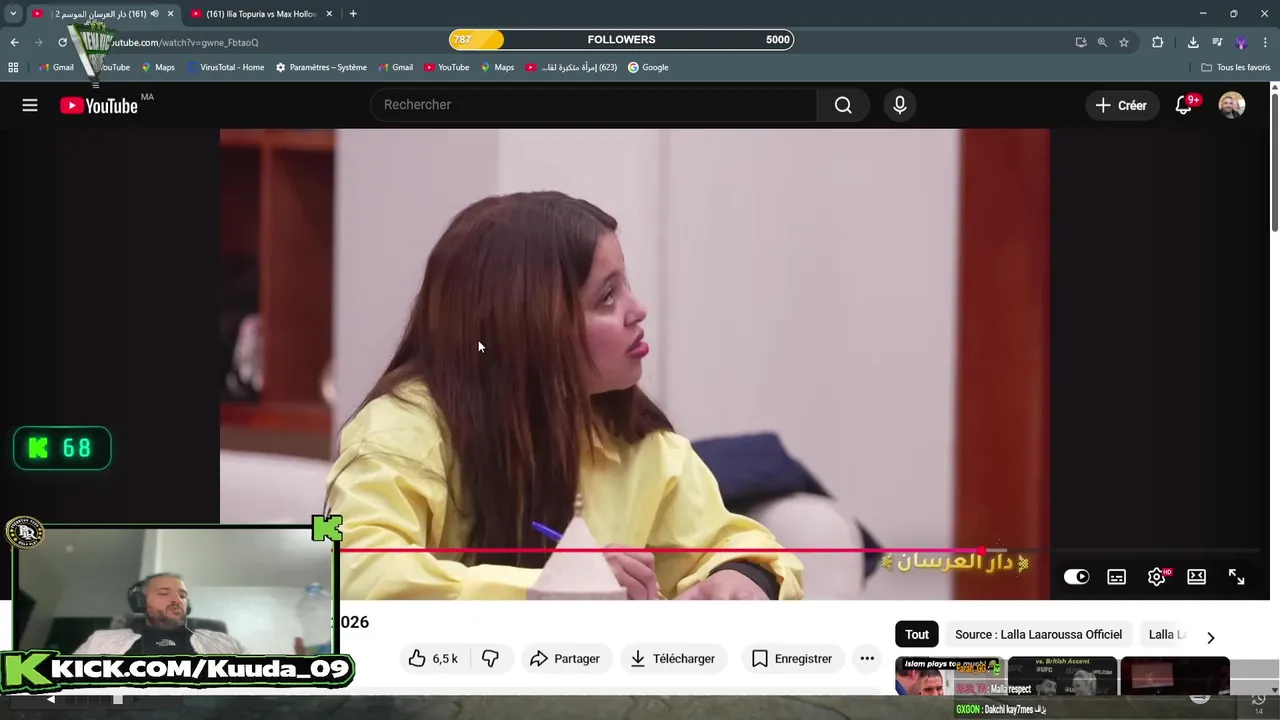
Task: Select Source : Lalla Laaroussa Officiel chip
Action: pos(1038,634)
